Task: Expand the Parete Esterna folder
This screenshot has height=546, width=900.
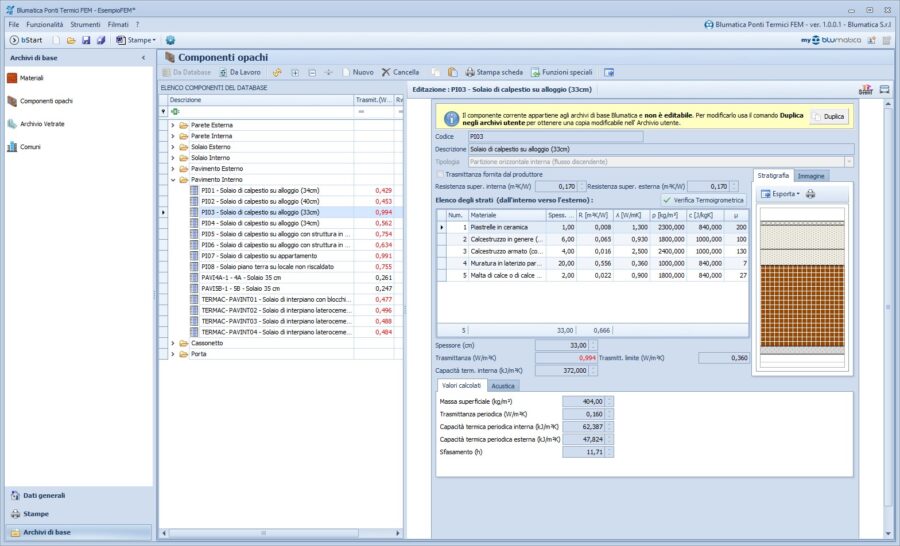Action: pyautogui.click(x=172, y=125)
